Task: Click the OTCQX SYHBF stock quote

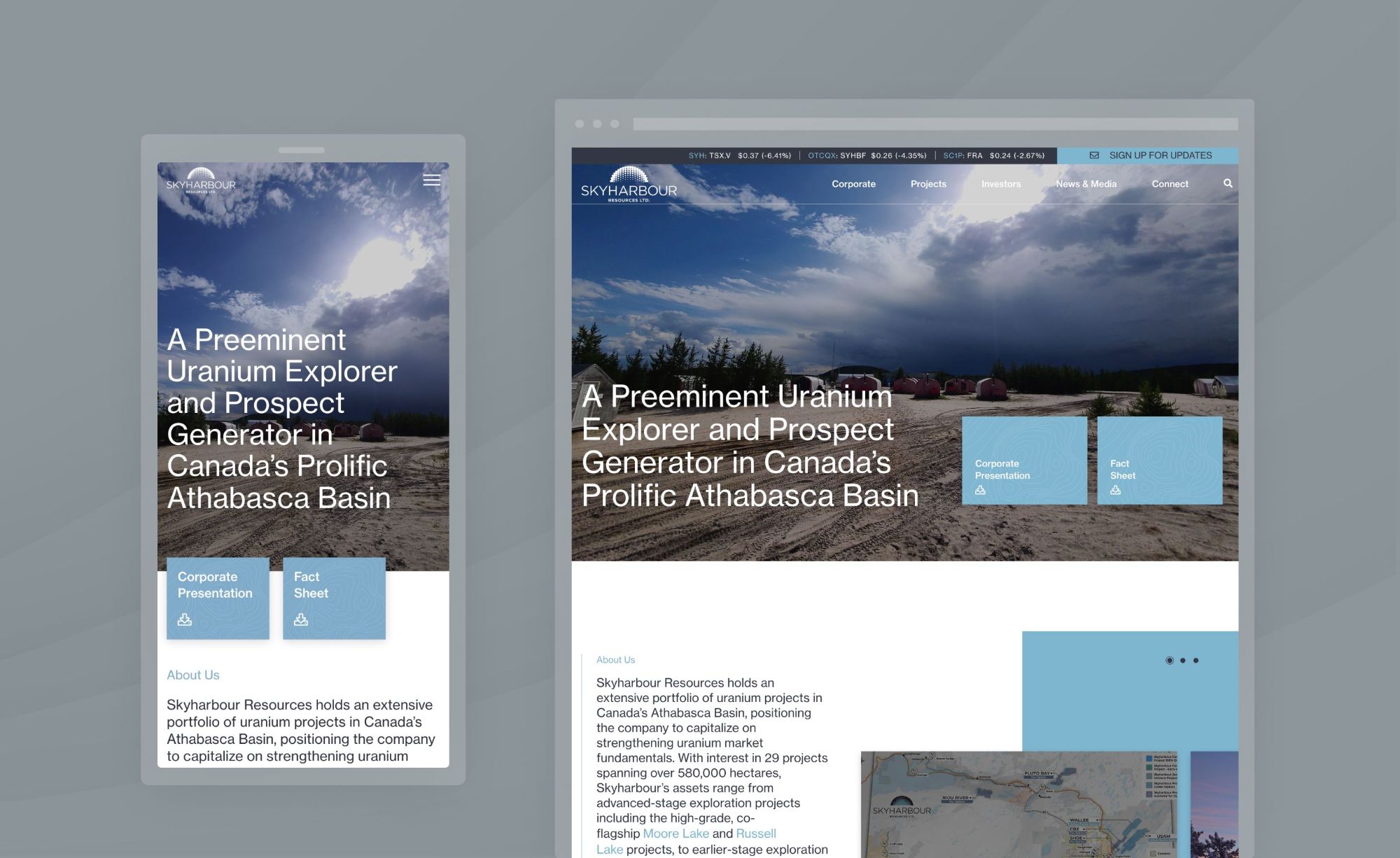Action: click(867, 155)
